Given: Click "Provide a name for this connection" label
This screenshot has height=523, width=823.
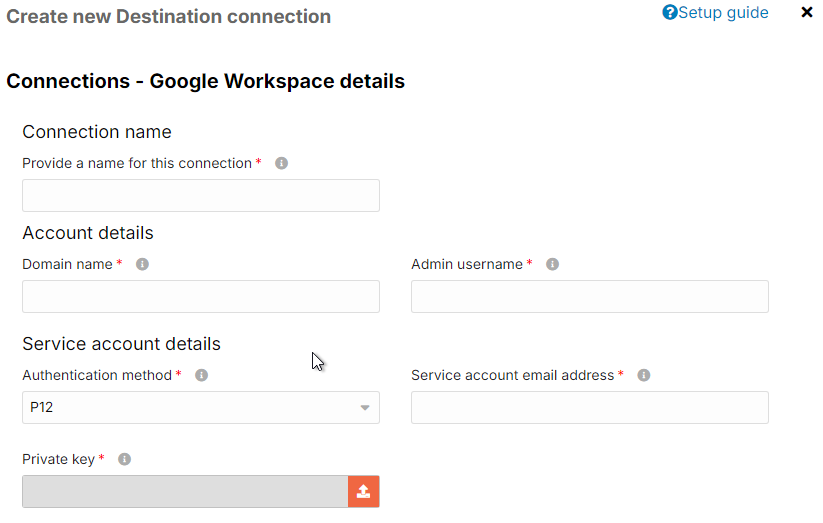Looking at the screenshot, I should 137,163.
